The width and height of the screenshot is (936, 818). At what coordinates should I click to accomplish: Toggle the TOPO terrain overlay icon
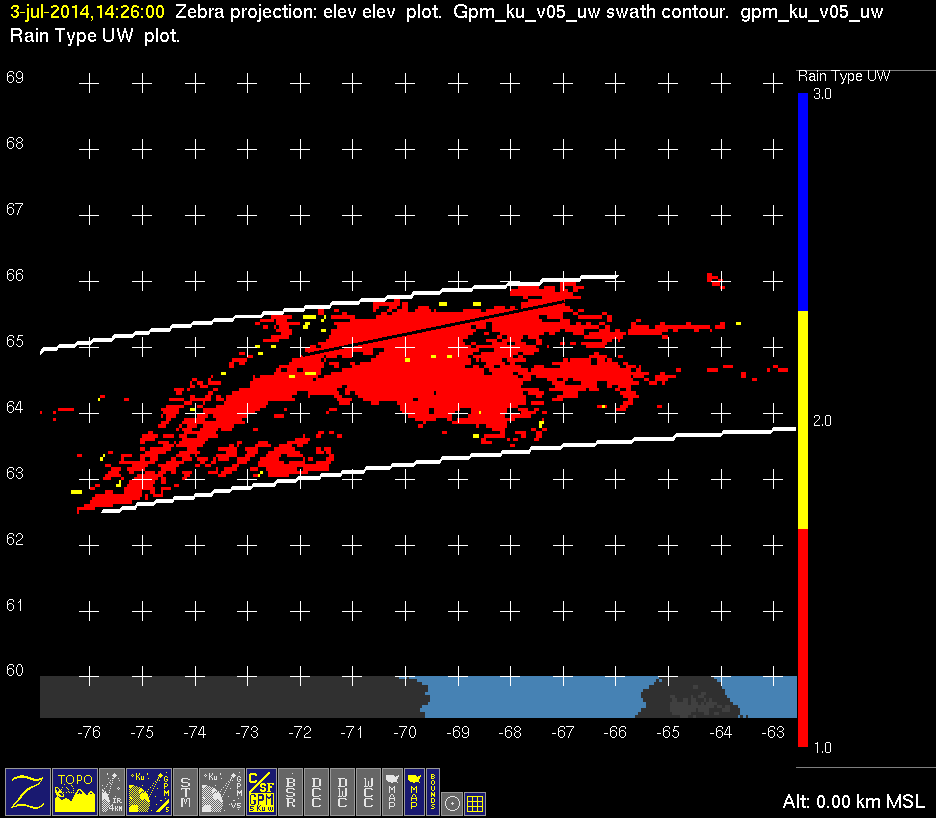[x=76, y=791]
